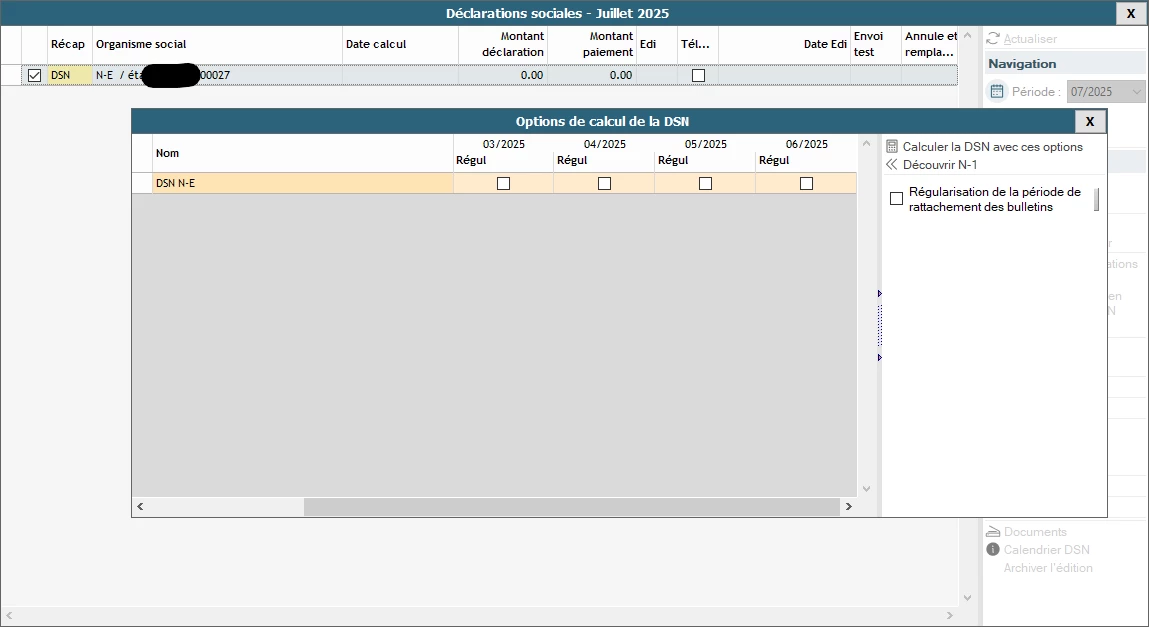Close the Options de calcul de la DSN dialog
This screenshot has height=627, width=1149.
tap(1090, 122)
